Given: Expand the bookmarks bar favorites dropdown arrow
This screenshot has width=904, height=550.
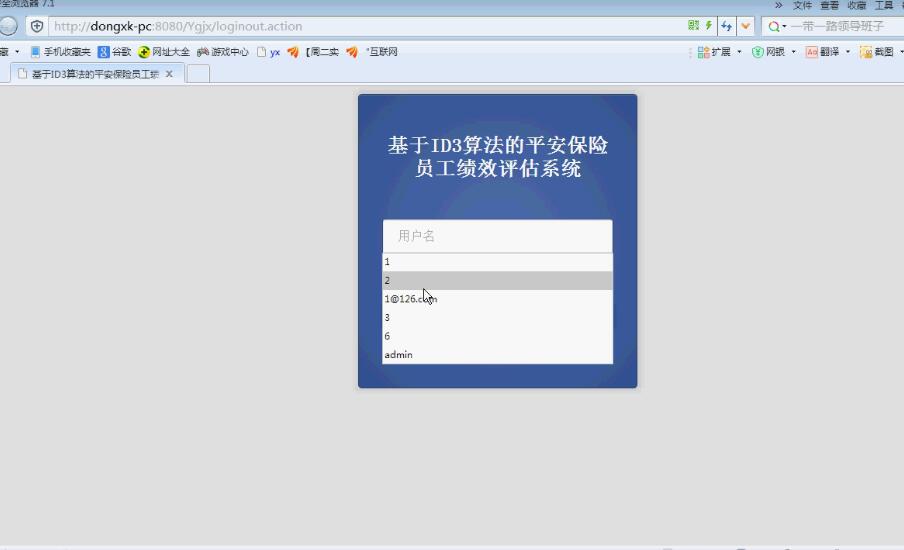Looking at the screenshot, I should tap(17, 52).
